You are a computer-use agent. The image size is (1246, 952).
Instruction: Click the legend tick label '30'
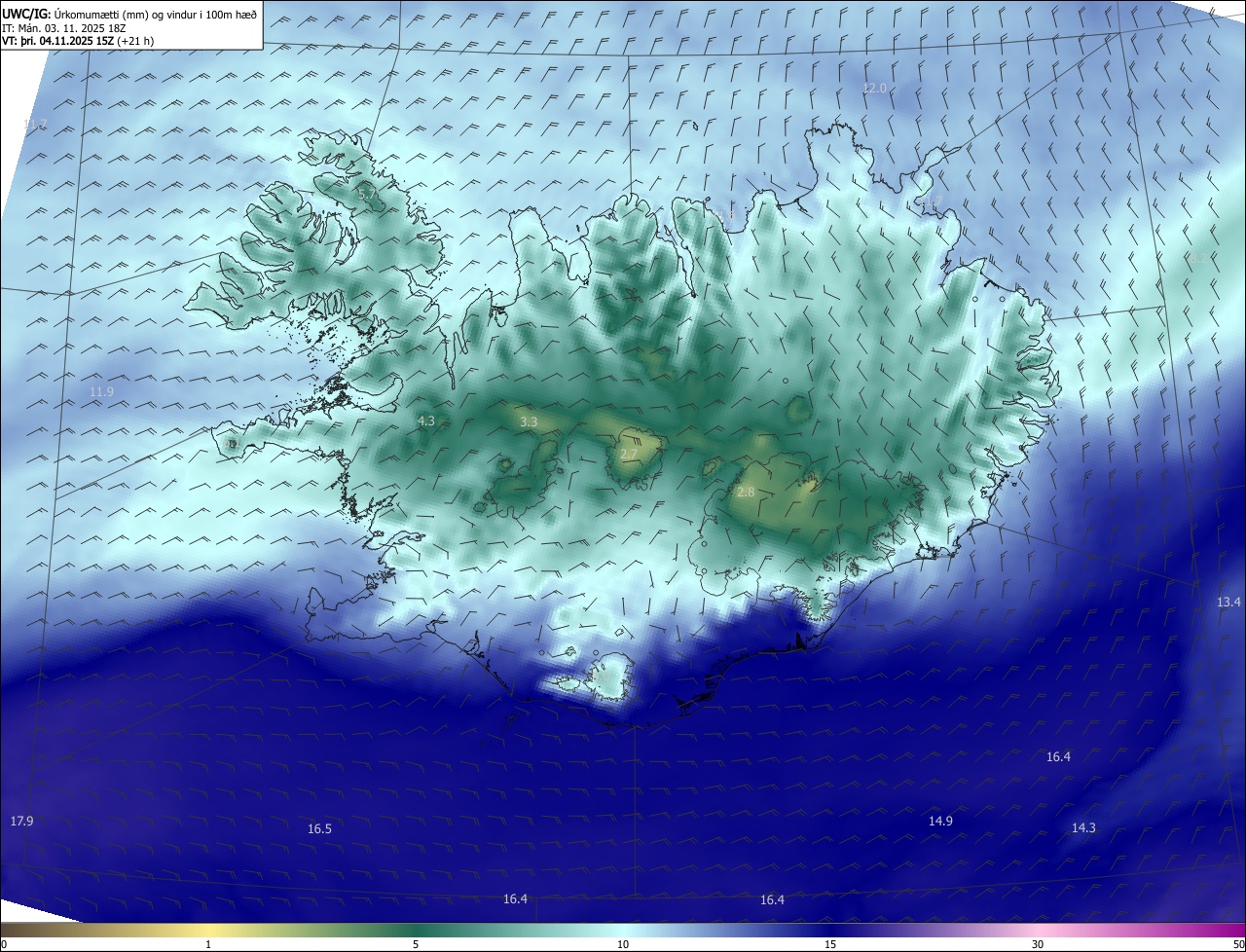click(x=1038, y=944)
